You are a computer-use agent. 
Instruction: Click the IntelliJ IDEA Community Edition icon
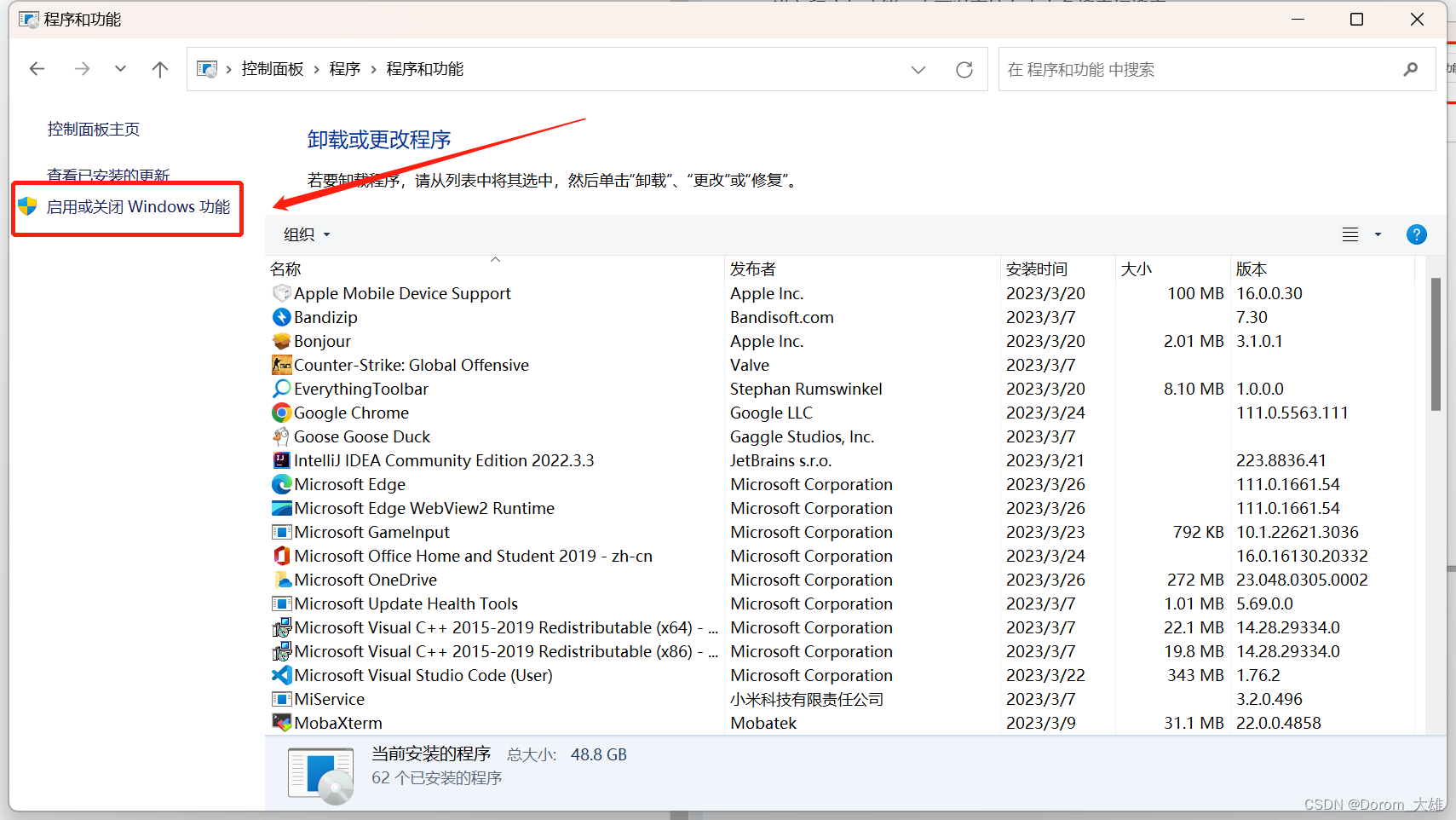[x=281, y=460]
